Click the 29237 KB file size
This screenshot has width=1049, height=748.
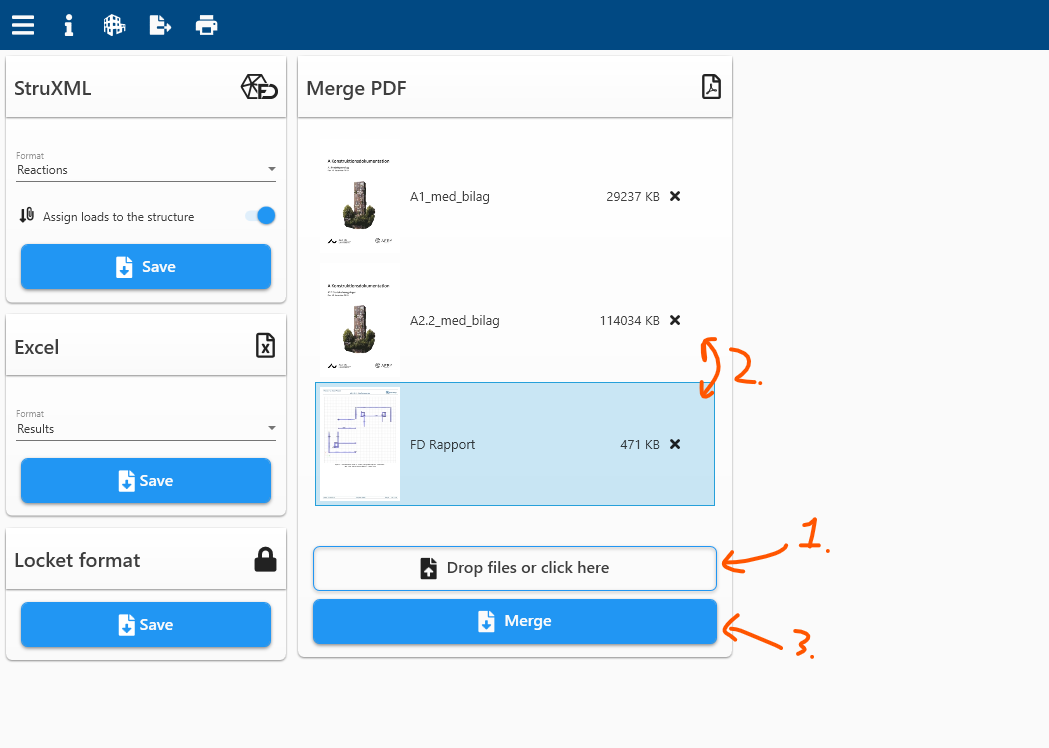pos(633,197)
